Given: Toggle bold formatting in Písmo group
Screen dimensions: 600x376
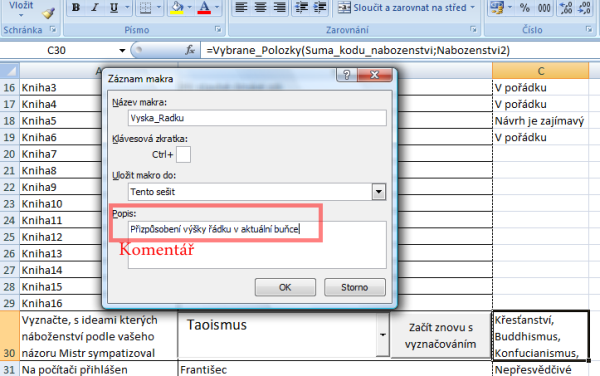Looking at the screenshot, I should pos(76,7).
